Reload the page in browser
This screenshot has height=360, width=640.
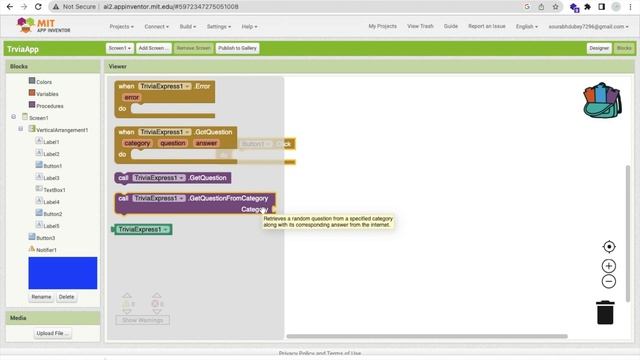point(38,7)
